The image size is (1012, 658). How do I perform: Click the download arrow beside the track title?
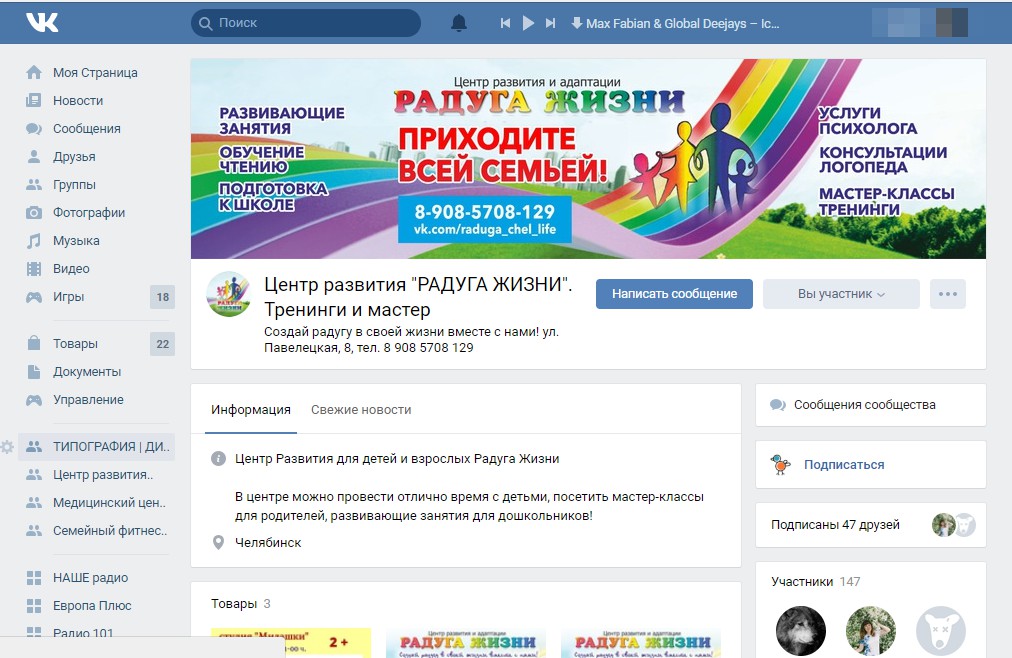[577, 23]
